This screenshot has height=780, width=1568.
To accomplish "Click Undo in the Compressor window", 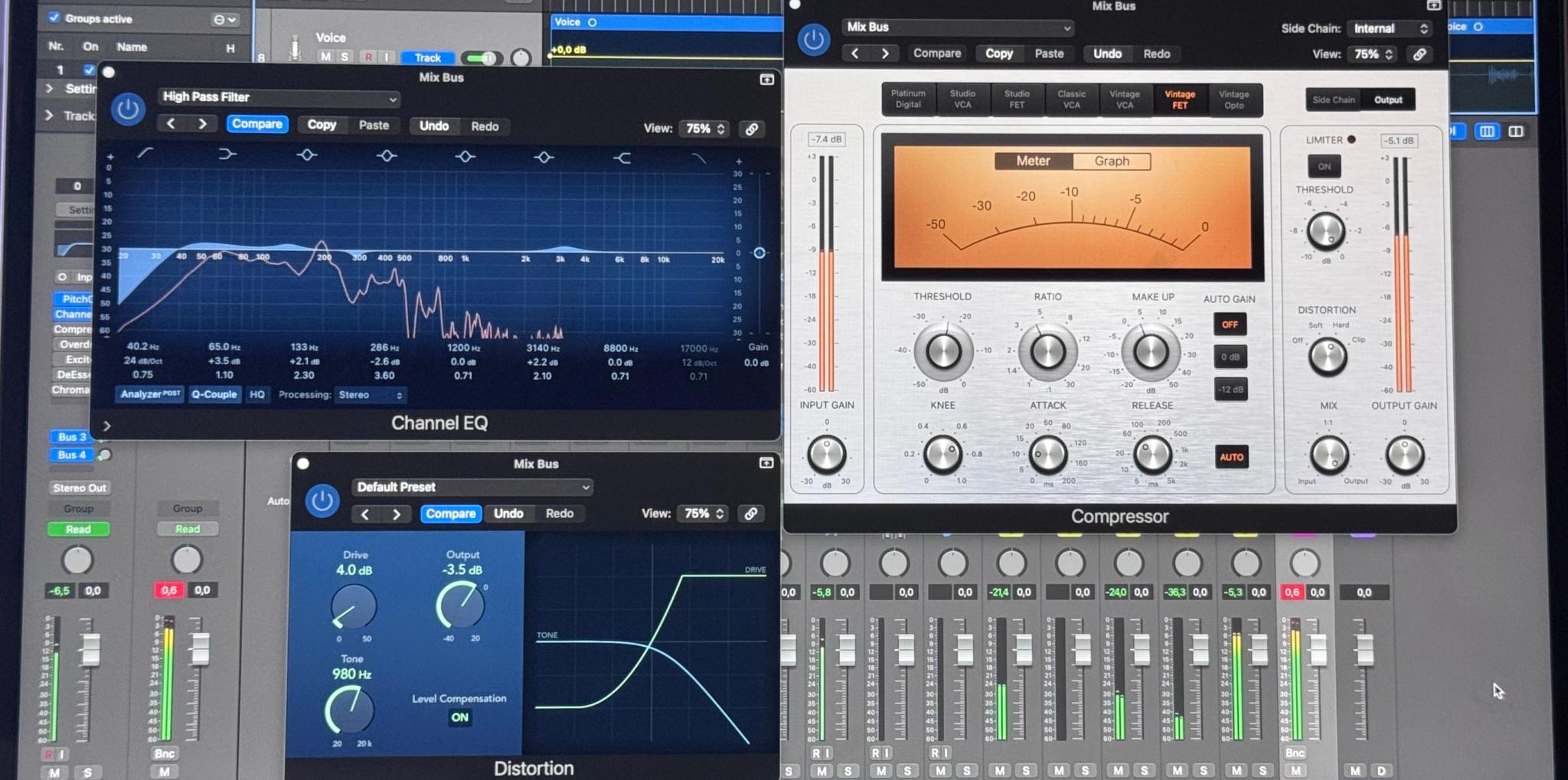I will pyautogui.click(x=1106, y=54).
